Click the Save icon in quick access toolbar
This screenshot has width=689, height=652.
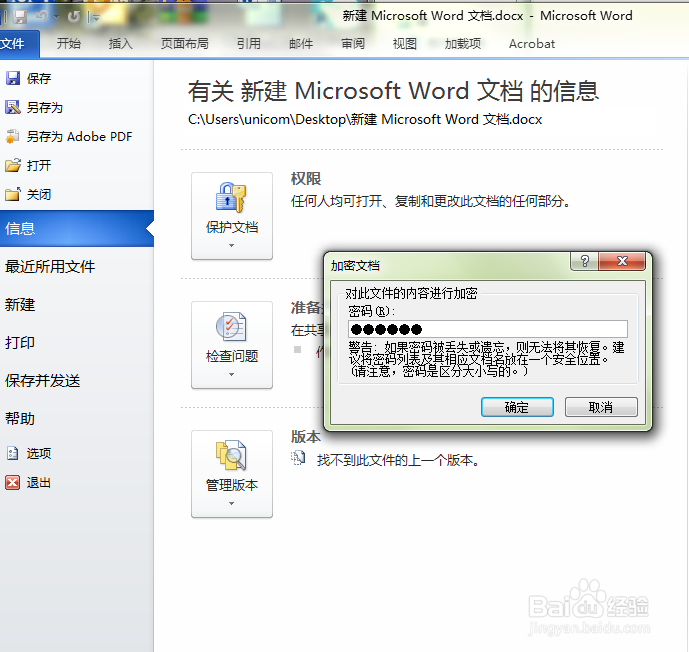click(19, 17)
